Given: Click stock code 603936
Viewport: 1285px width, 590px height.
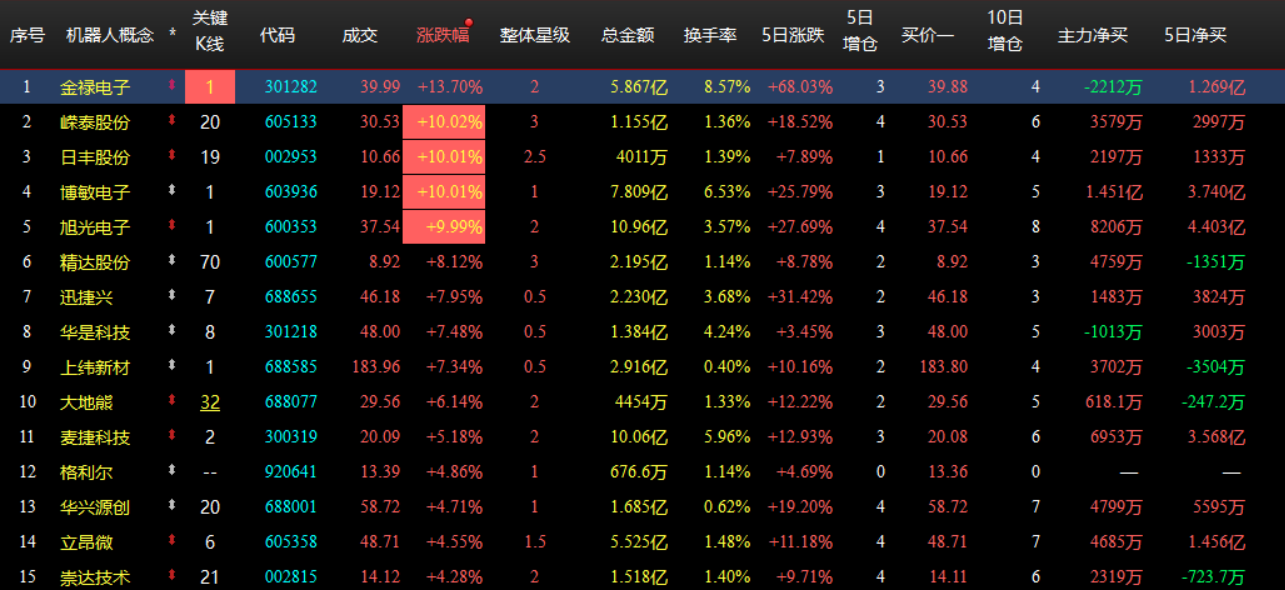Looking at the screenshot, I should coord(291,192).
